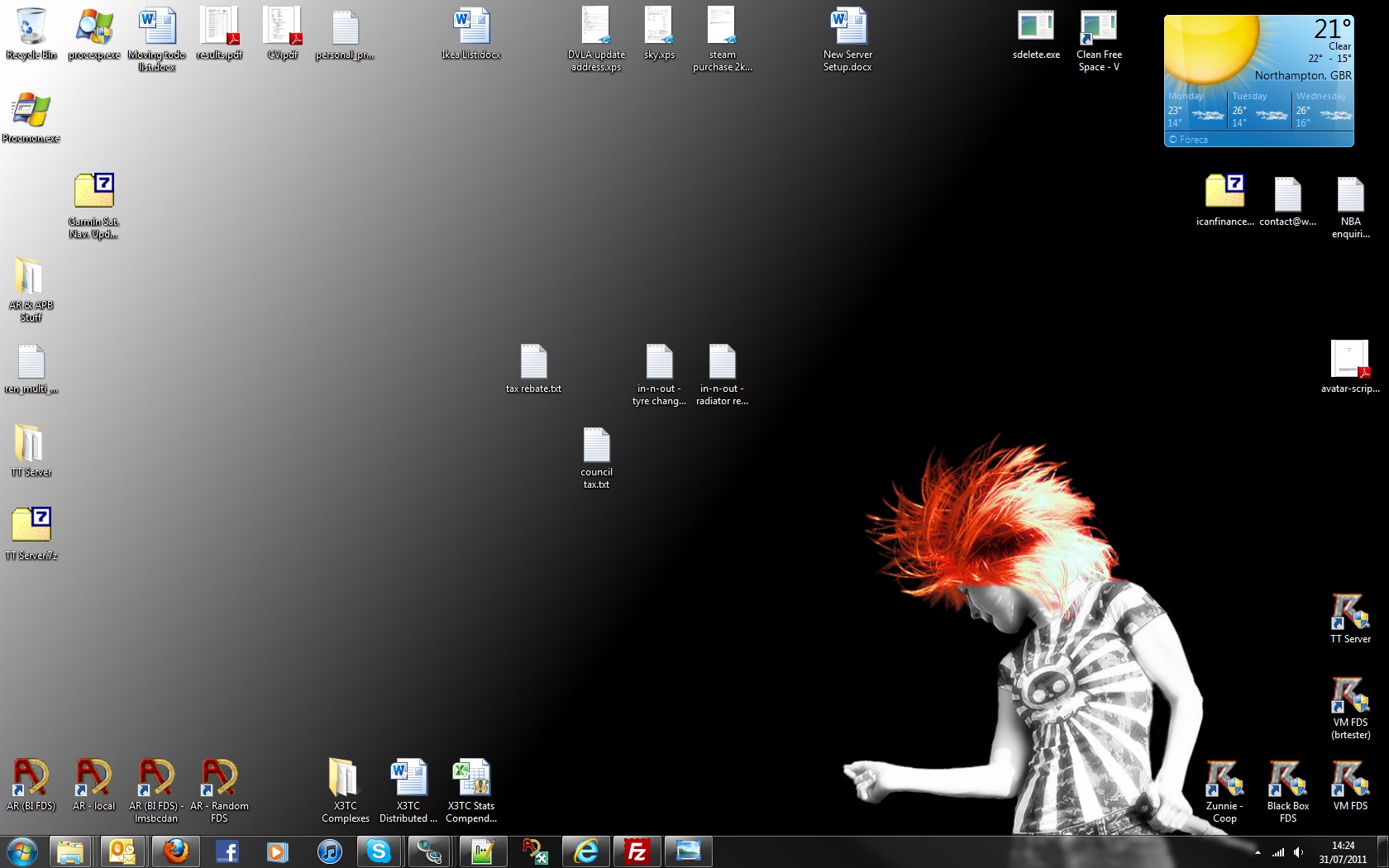Click the volume speaker tray icon
This screenshot has width=1389, height=868.
tap(1298, 852)
